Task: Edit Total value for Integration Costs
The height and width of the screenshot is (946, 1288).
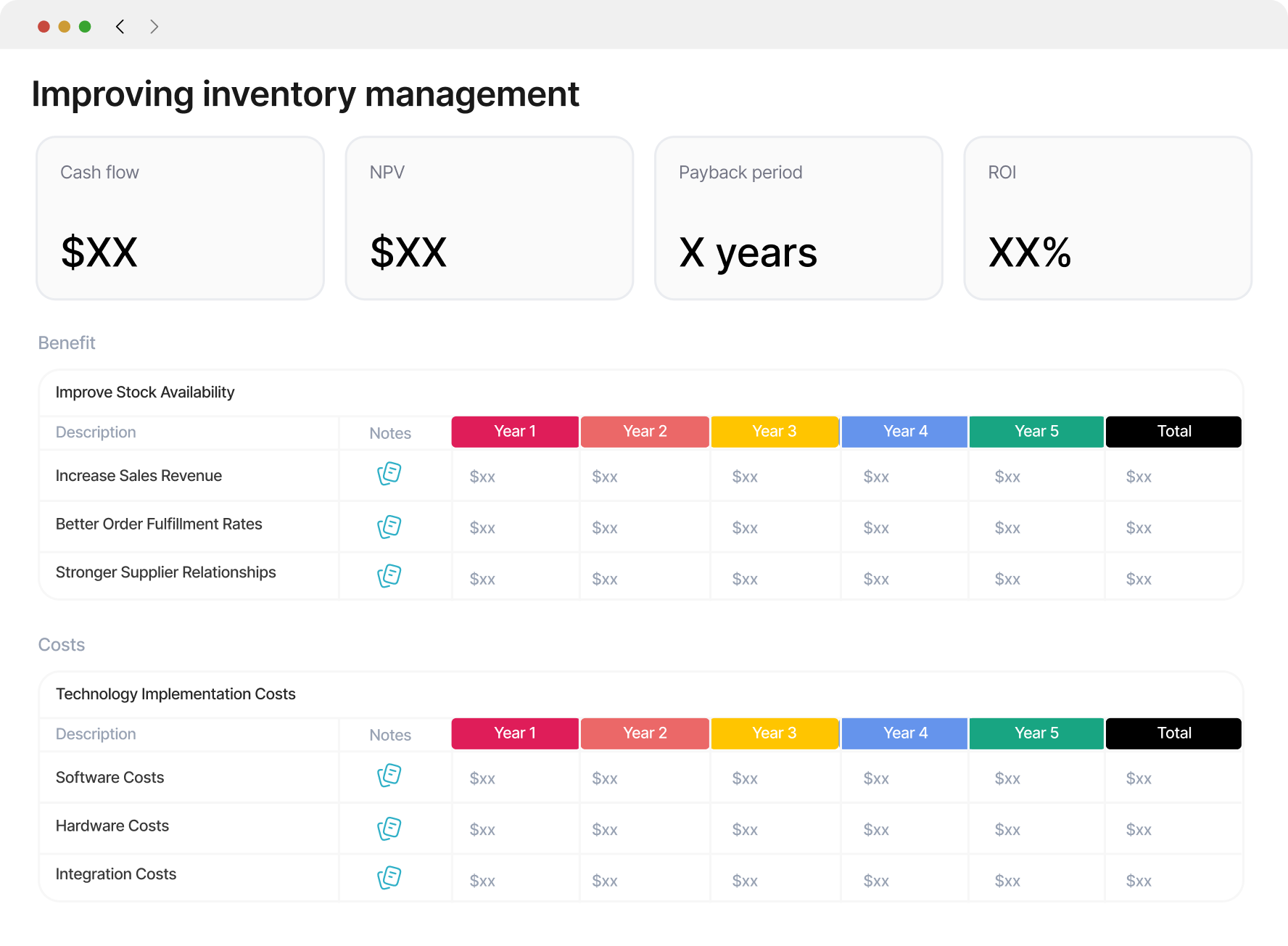Action: coord(1139,881)
